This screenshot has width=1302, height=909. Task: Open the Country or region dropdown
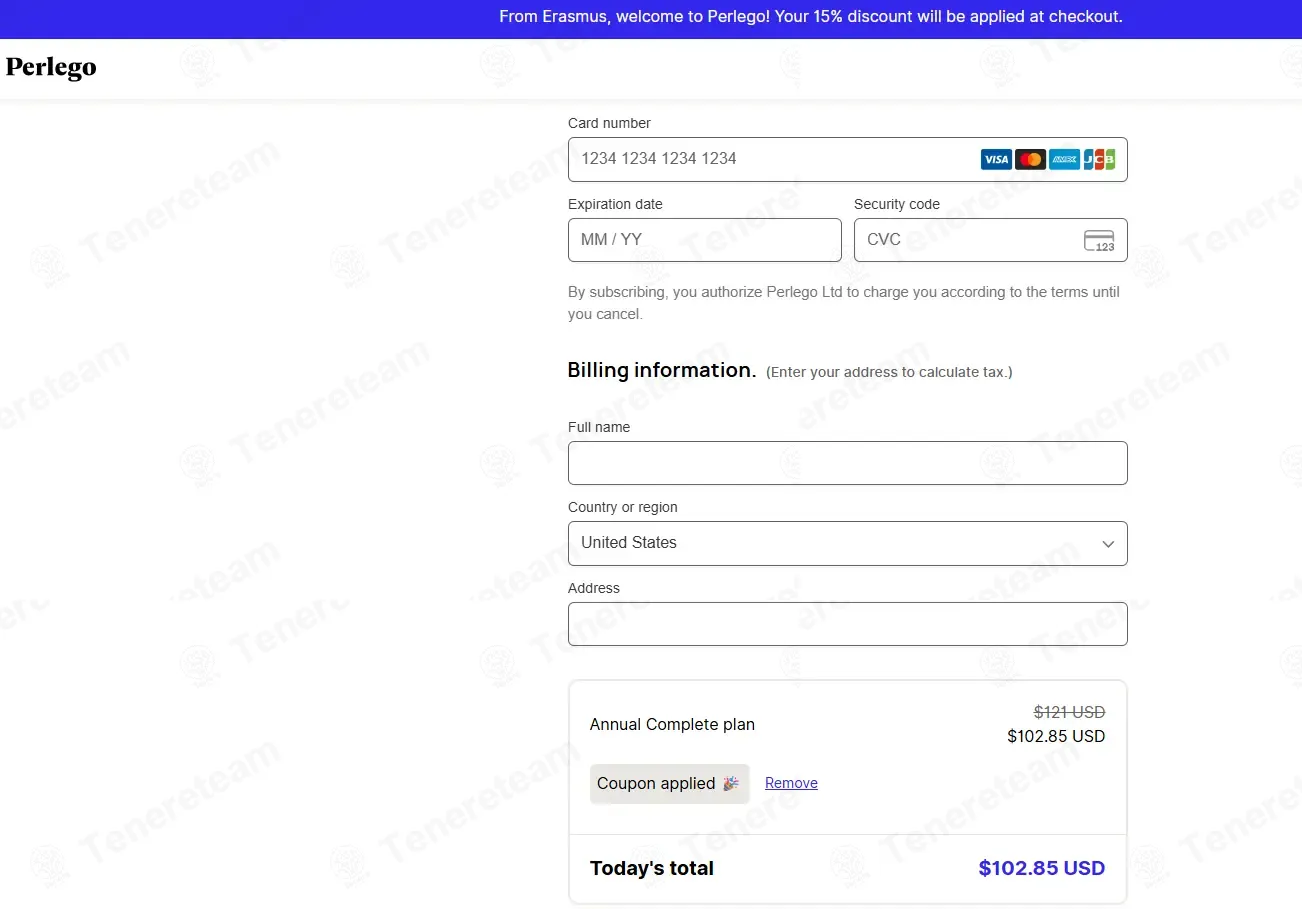pos(847,543)
